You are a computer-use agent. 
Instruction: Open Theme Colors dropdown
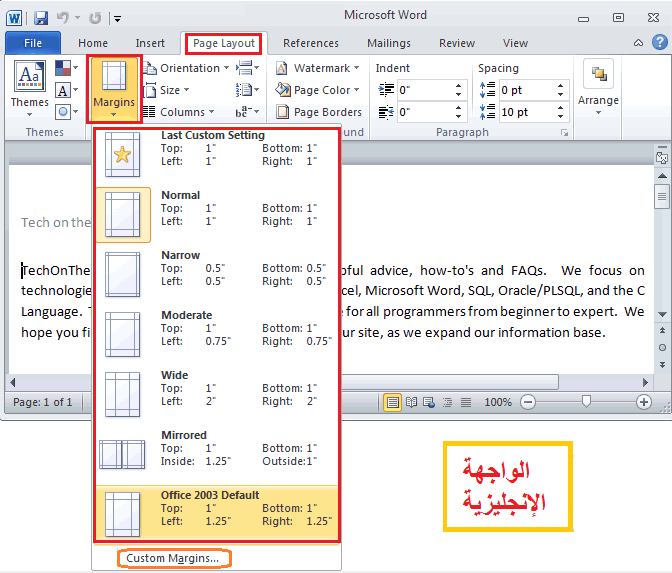coord(66,68)
